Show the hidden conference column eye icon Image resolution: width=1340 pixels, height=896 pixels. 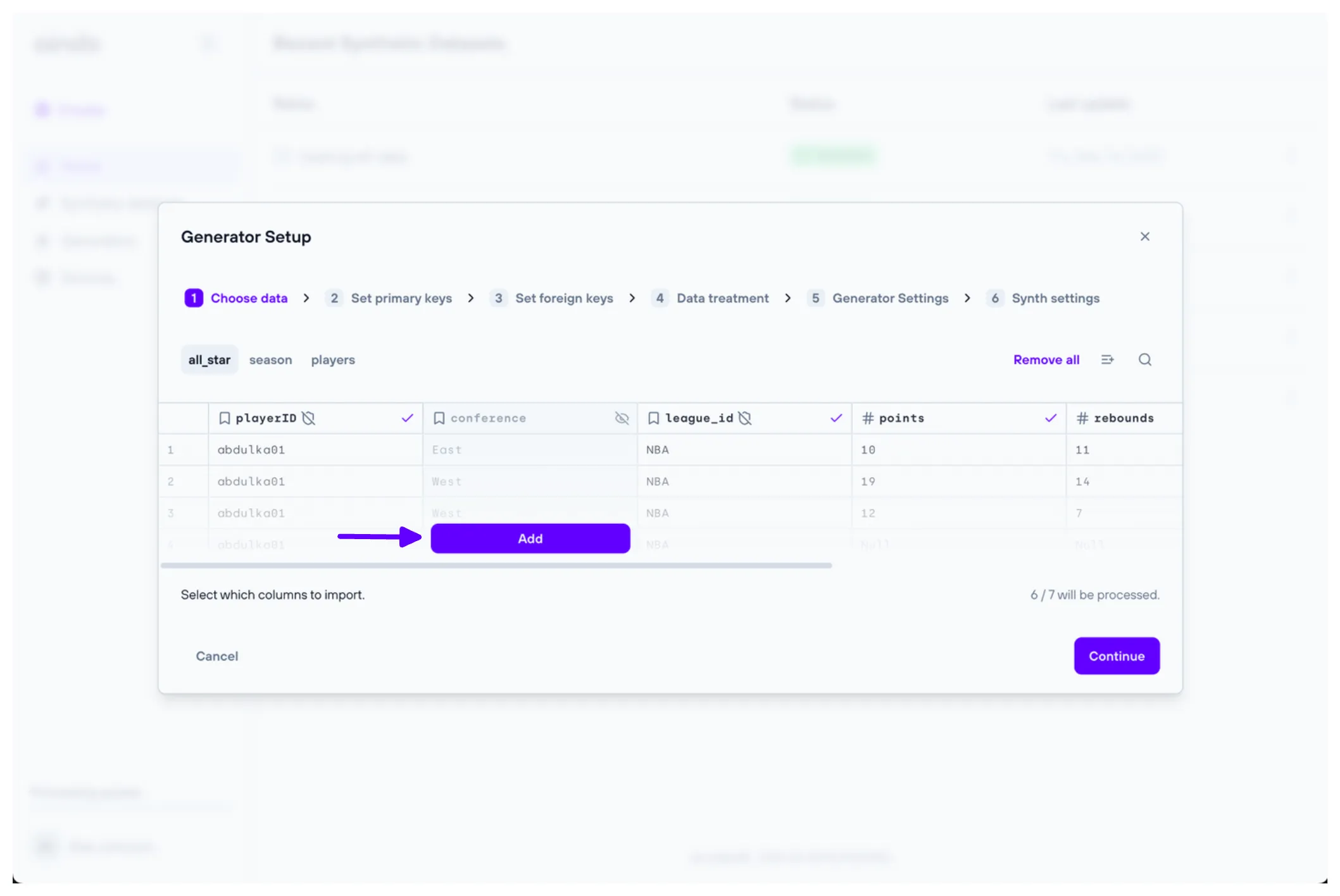622,418
